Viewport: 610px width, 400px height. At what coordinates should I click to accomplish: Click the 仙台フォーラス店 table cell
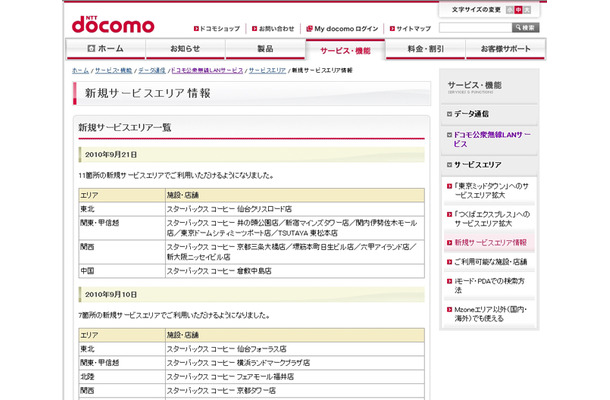tap(294, 349)
